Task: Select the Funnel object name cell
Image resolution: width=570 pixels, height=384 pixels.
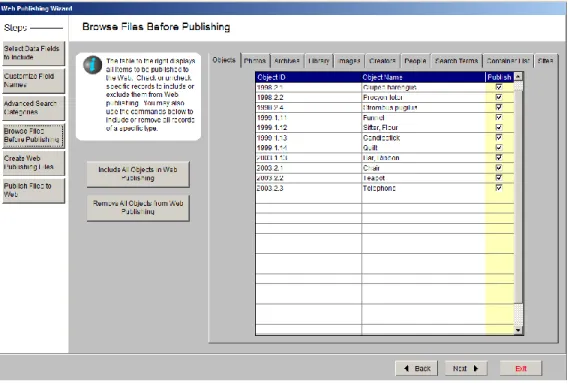Action: (424, 117)
